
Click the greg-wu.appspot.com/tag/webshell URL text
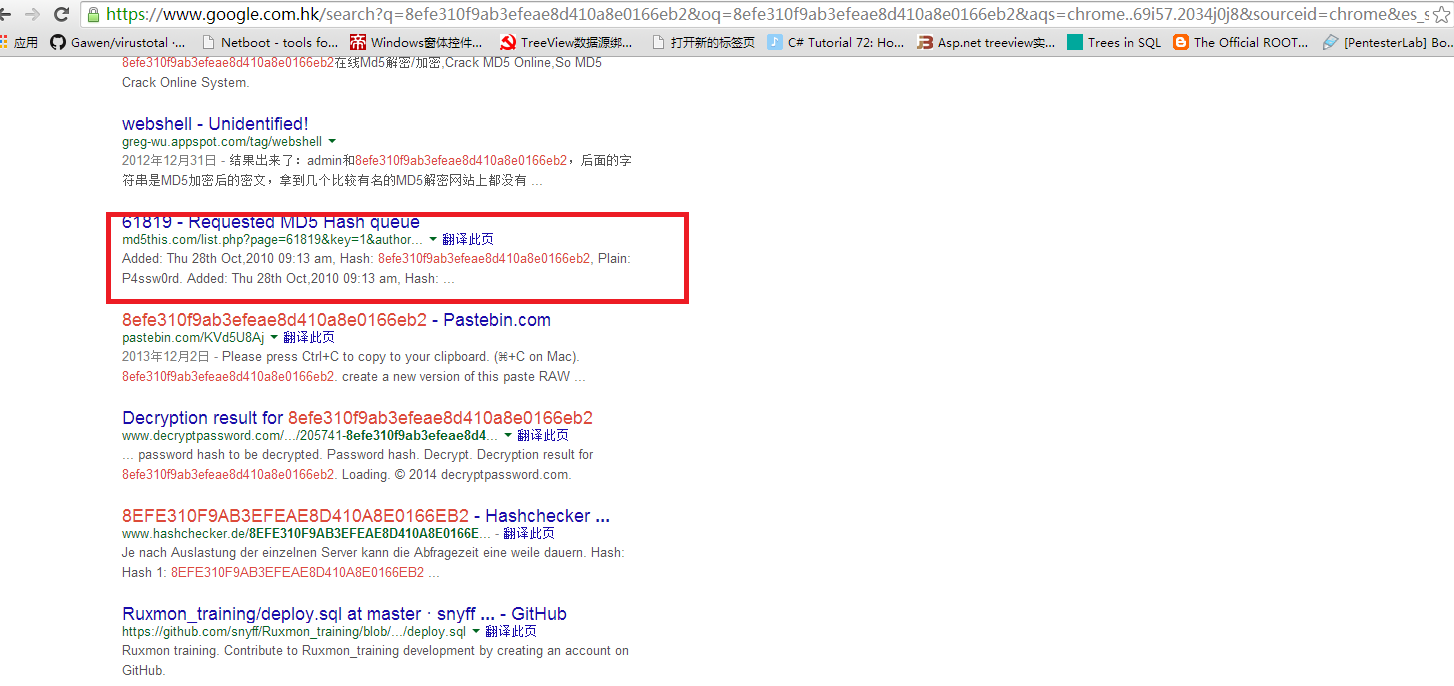pos(222,142)
